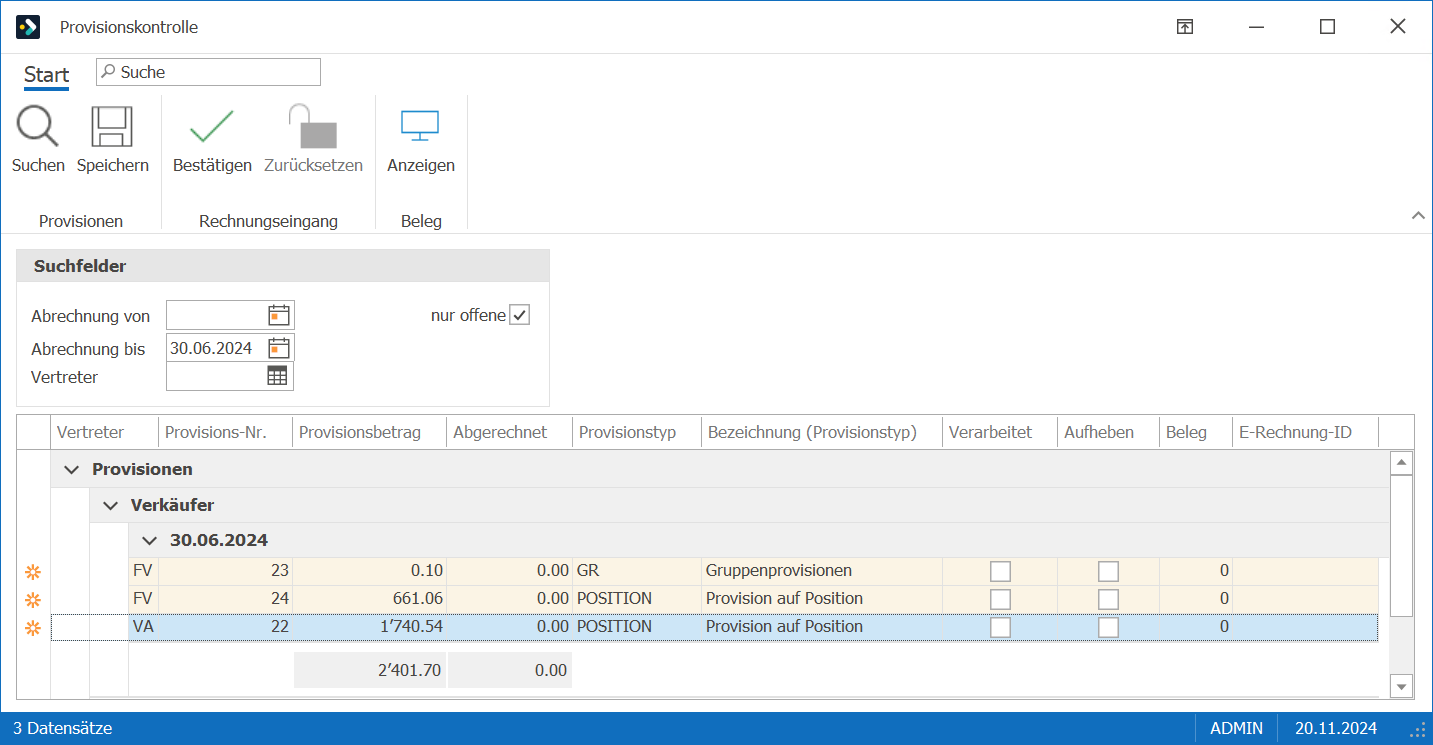
Task: Open the Vertreter lookup table icon
Action: (x=277, y=376)
